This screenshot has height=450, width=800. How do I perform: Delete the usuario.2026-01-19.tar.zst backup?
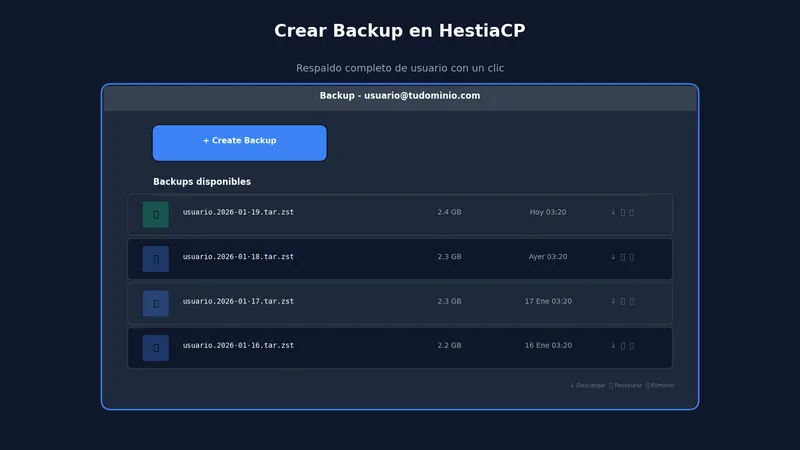click(x=632, y=212)
